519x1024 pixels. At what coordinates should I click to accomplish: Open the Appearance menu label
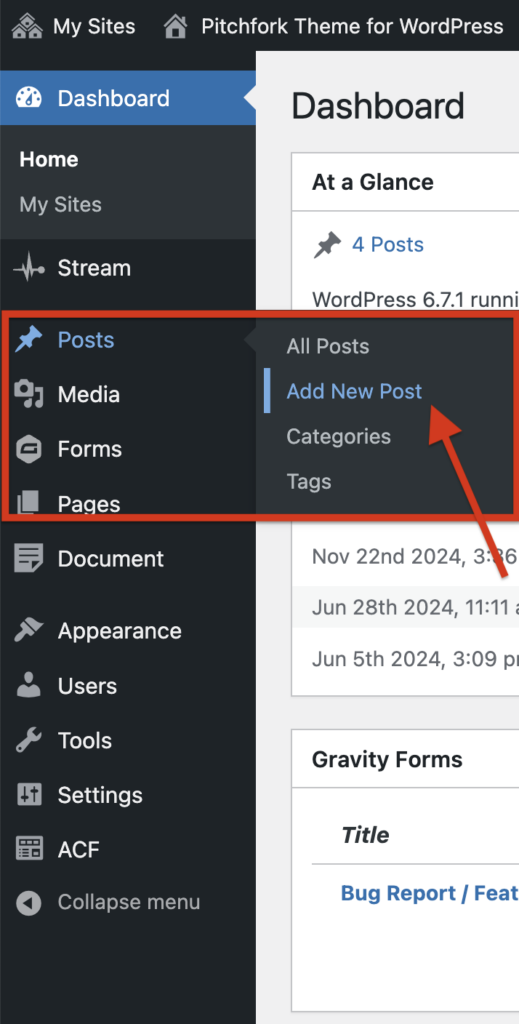pos(119,631)
